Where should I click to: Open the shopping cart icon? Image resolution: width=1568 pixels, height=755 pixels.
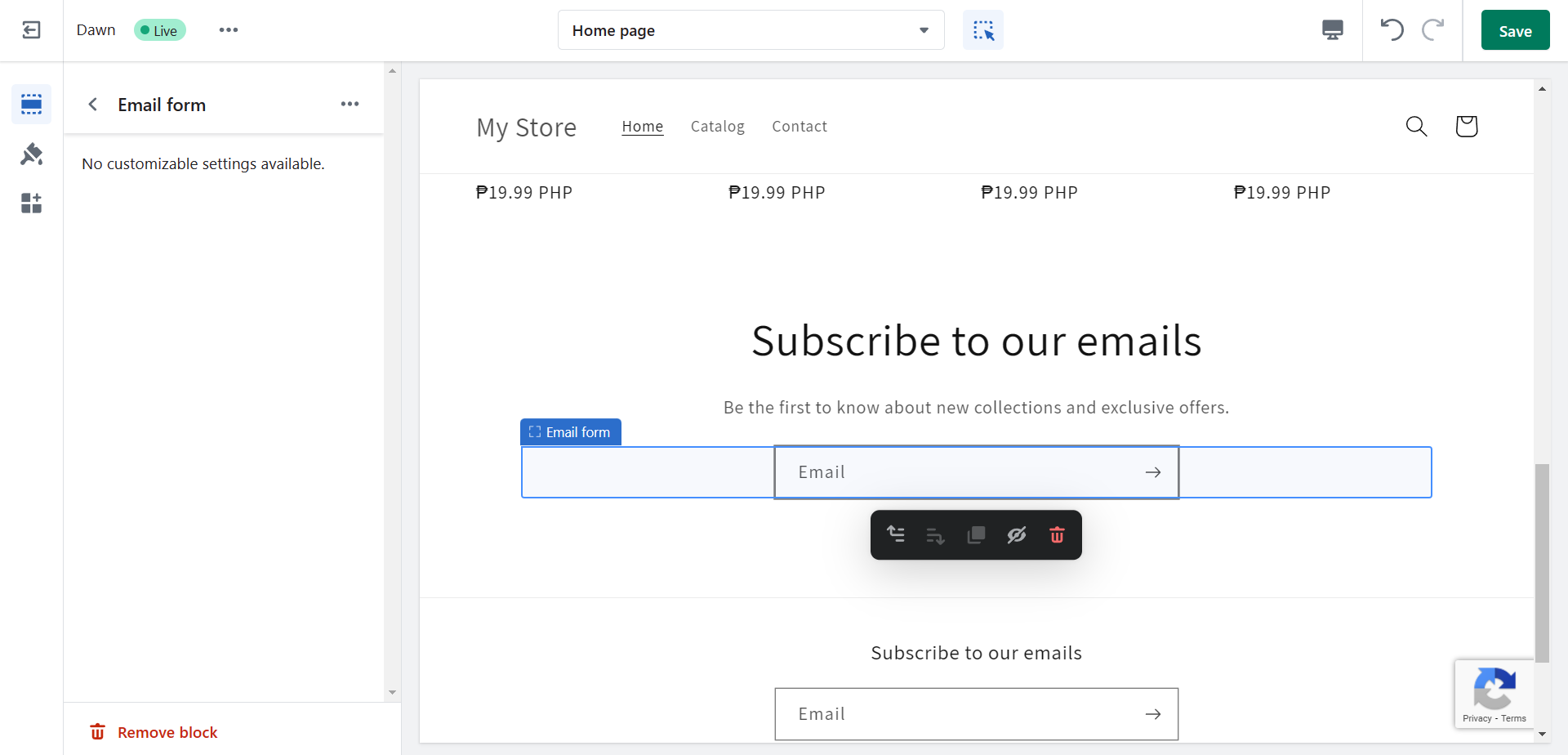[1467, 126]
